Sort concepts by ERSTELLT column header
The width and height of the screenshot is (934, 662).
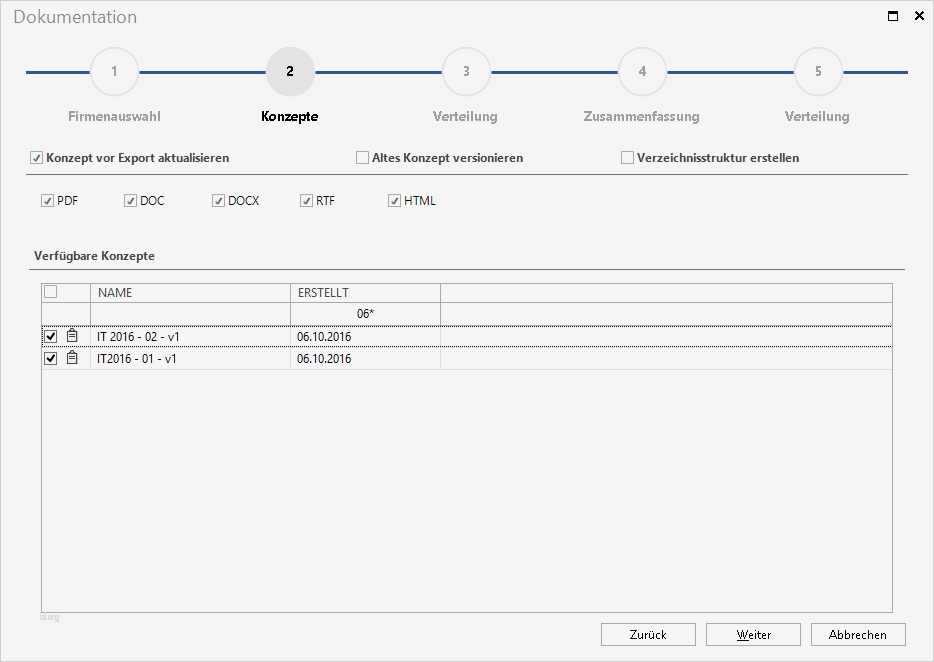coord(365,293)
